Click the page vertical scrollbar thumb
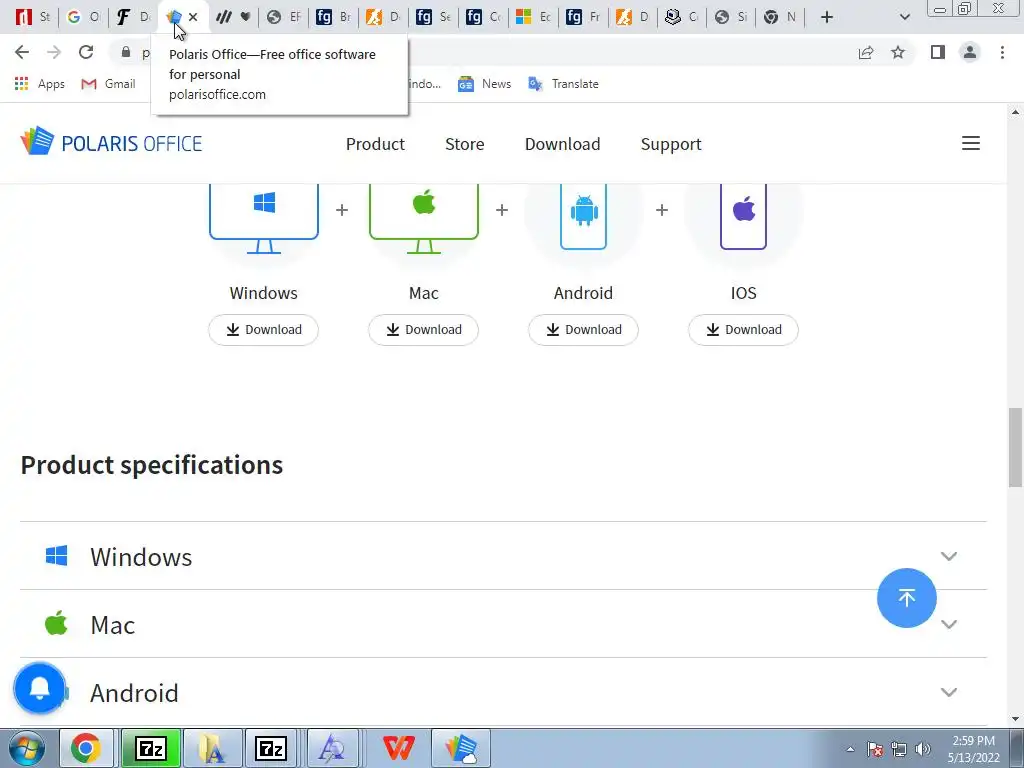Image resolution: width=1024 pixels, height=768 pixels. 1015,447
